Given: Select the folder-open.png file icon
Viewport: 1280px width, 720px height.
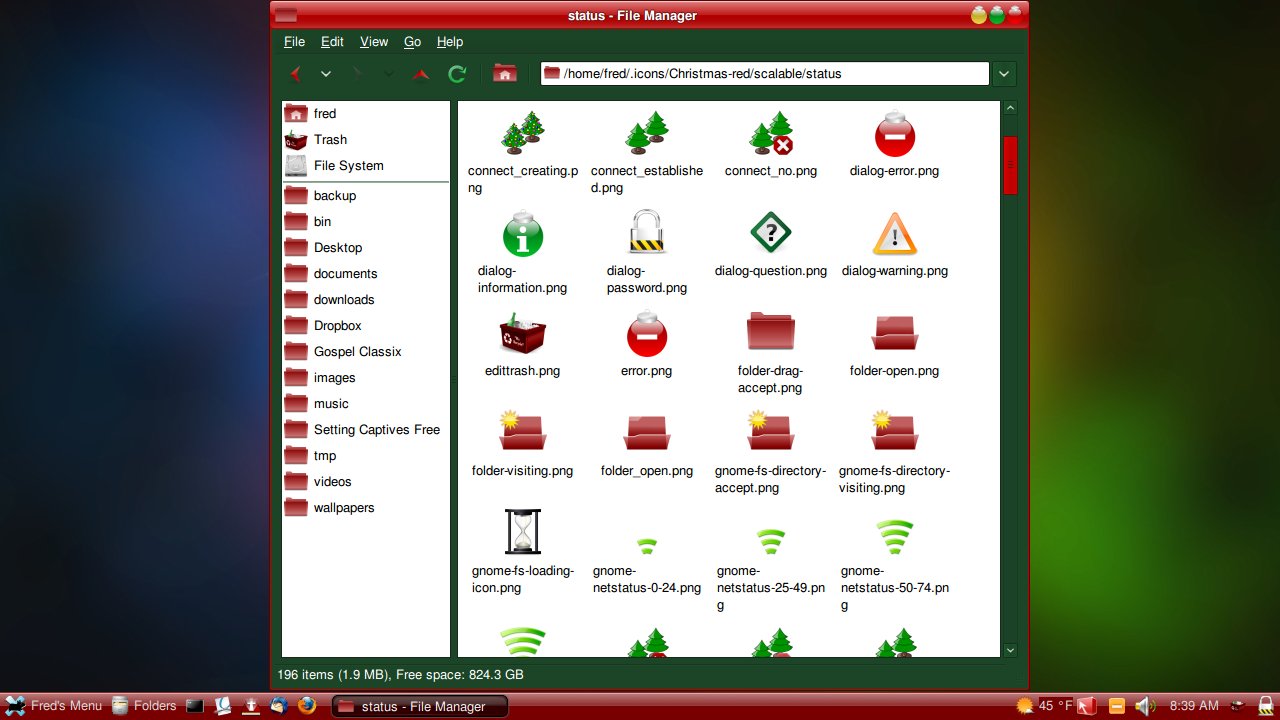Looking at the screenshot, I should pyautogui.click(x=895, y=333).
